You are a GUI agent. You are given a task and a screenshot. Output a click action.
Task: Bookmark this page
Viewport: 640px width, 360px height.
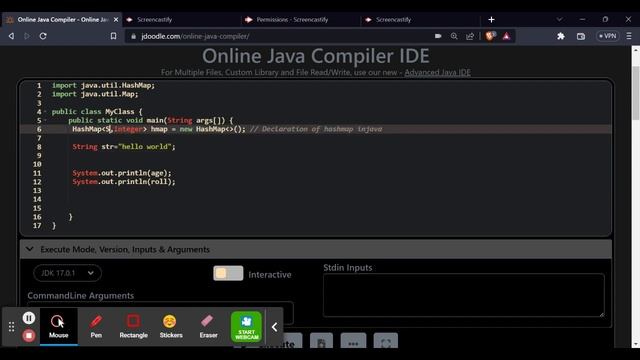[113, 36]
